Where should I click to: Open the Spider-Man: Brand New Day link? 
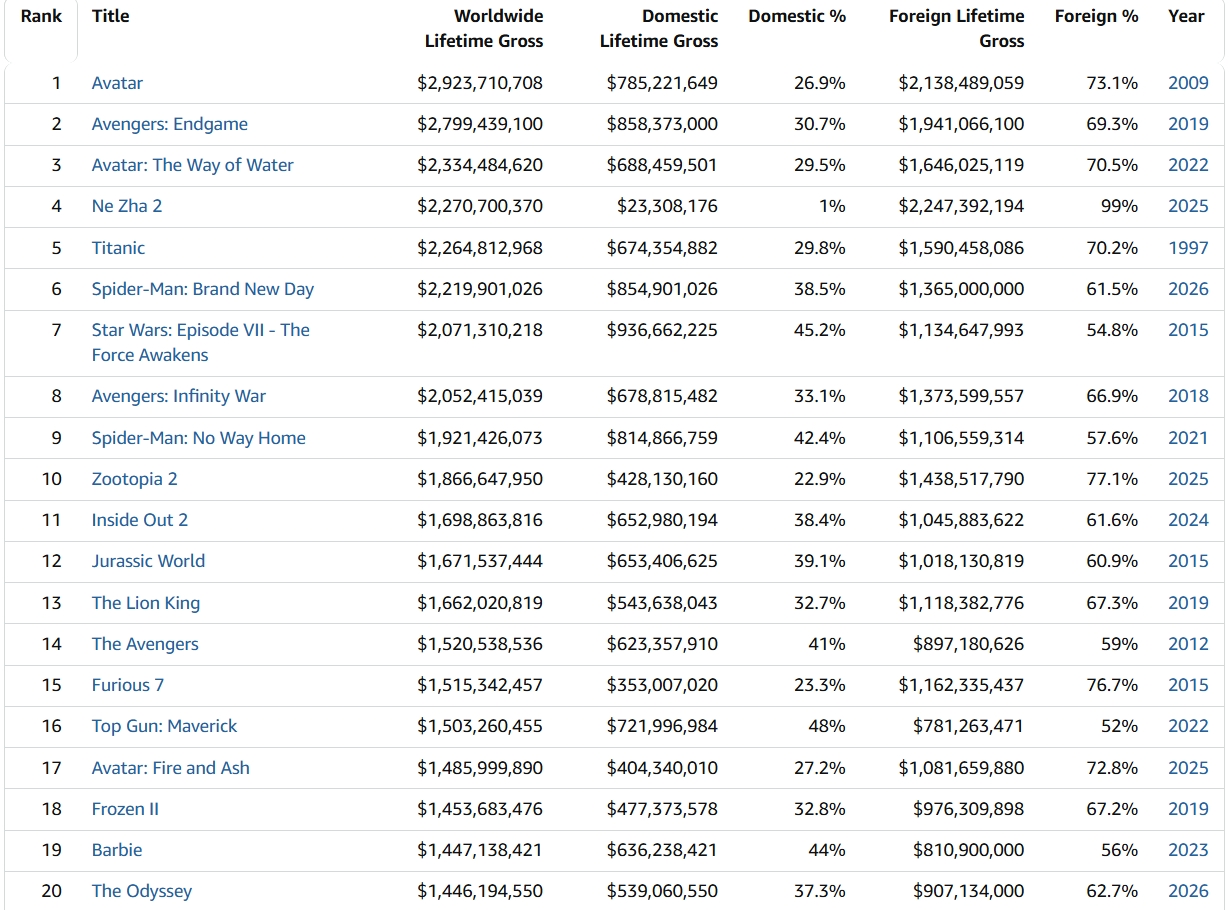click(x=203, y=289)
